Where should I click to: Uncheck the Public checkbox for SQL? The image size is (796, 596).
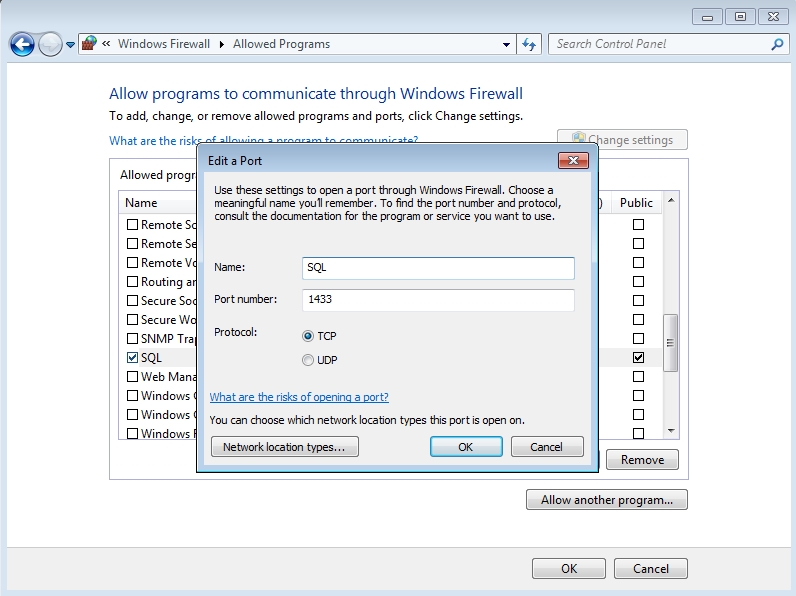638,357
